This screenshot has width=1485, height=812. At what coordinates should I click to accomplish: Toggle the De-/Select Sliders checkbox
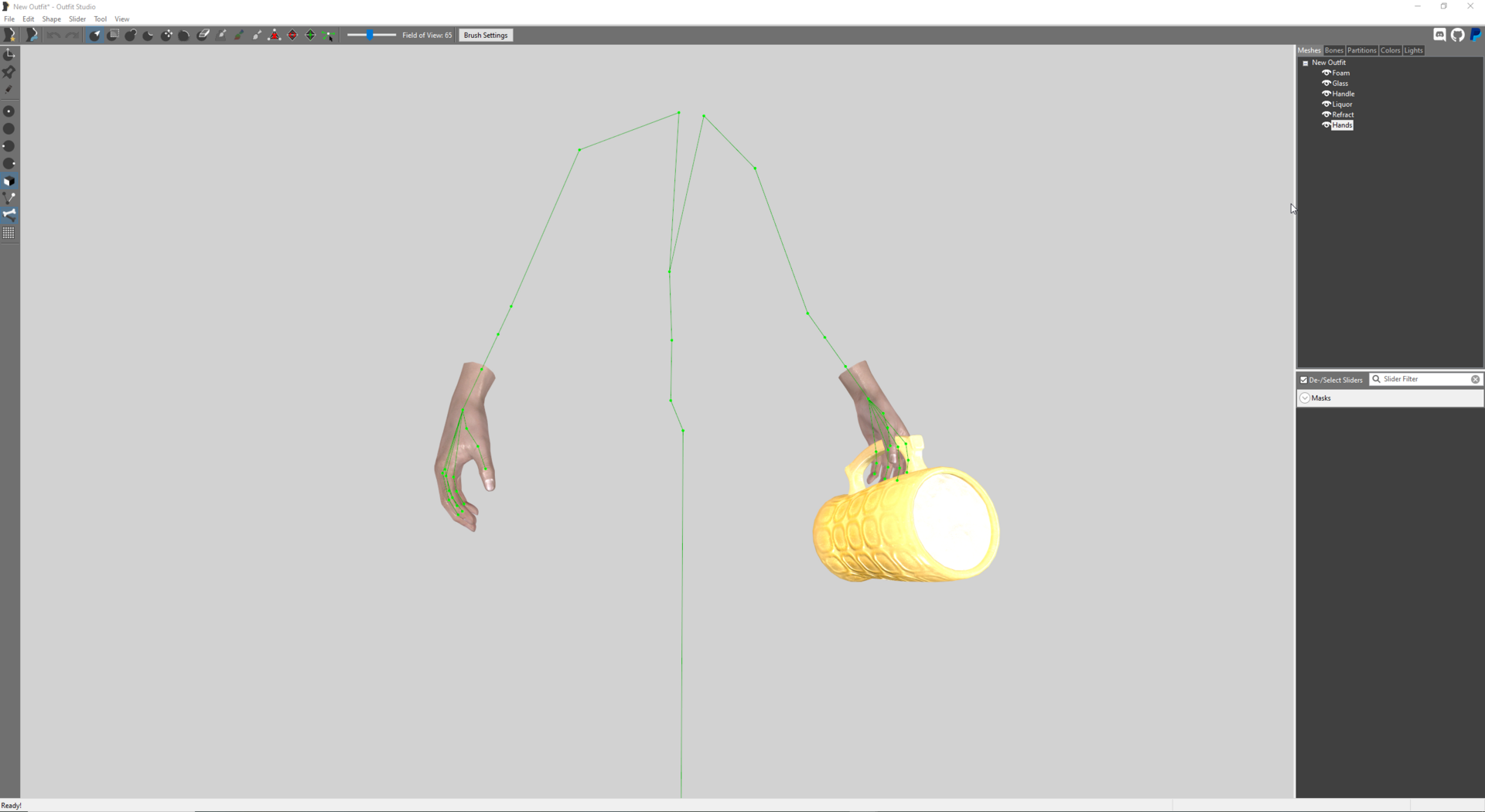(x=1304, y=380)
